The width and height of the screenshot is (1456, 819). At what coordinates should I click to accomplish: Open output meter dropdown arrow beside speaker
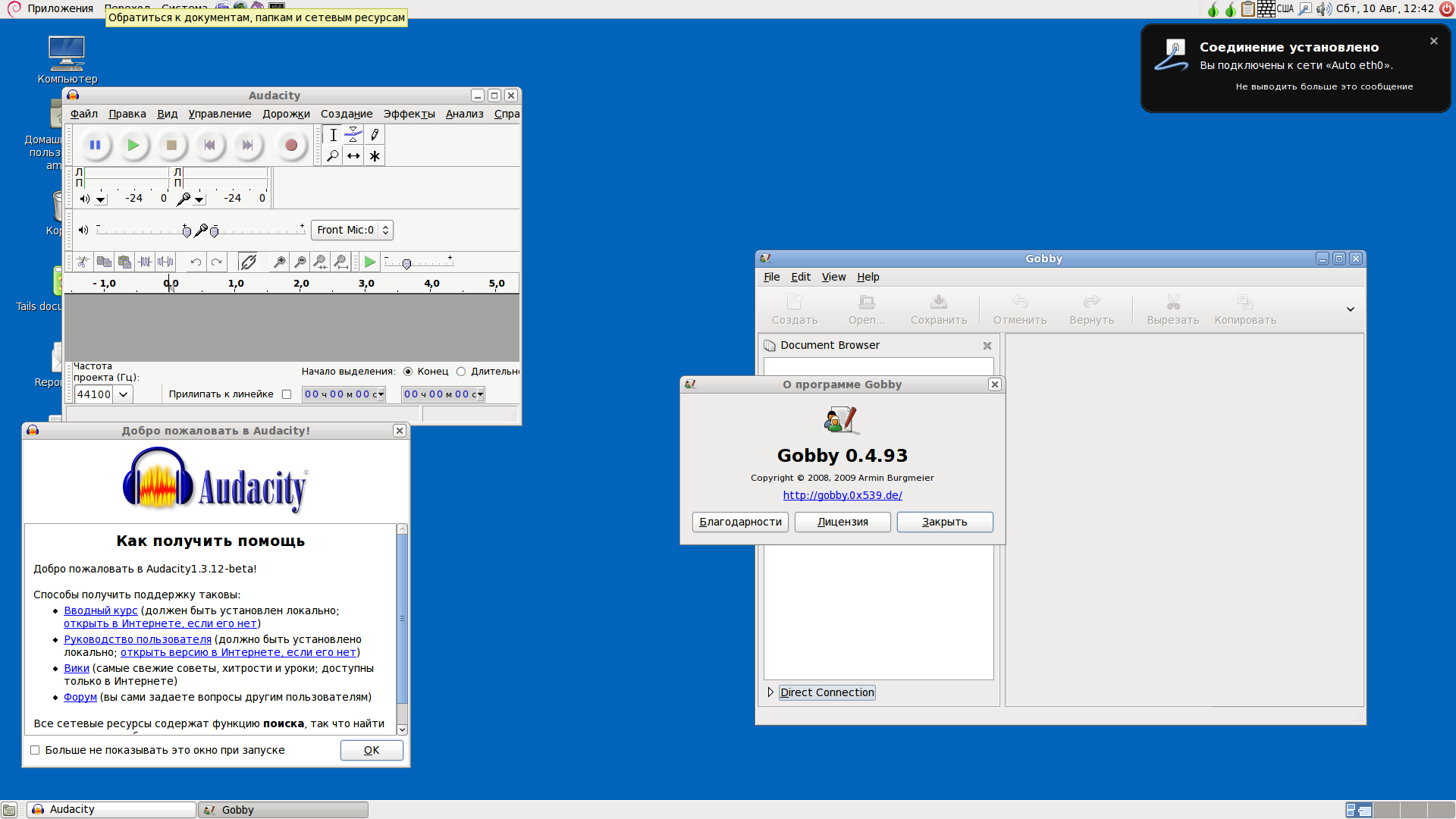coord(101,199)
